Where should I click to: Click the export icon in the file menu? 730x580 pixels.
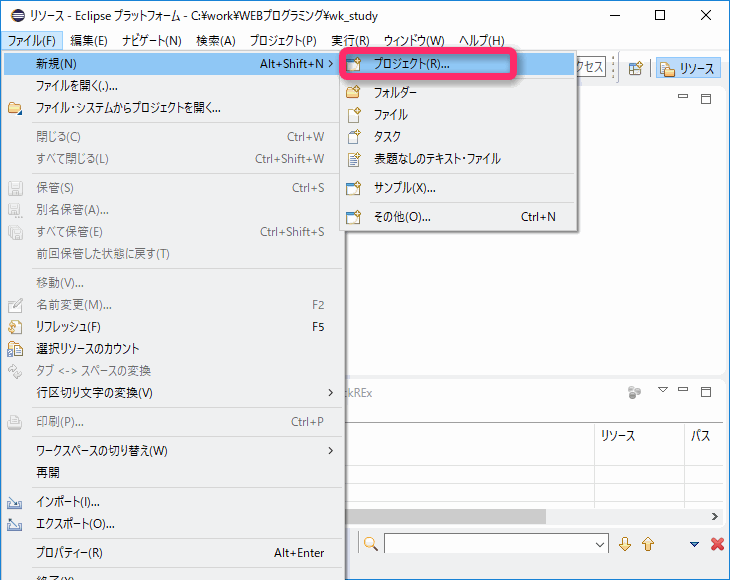coord(15,525)
